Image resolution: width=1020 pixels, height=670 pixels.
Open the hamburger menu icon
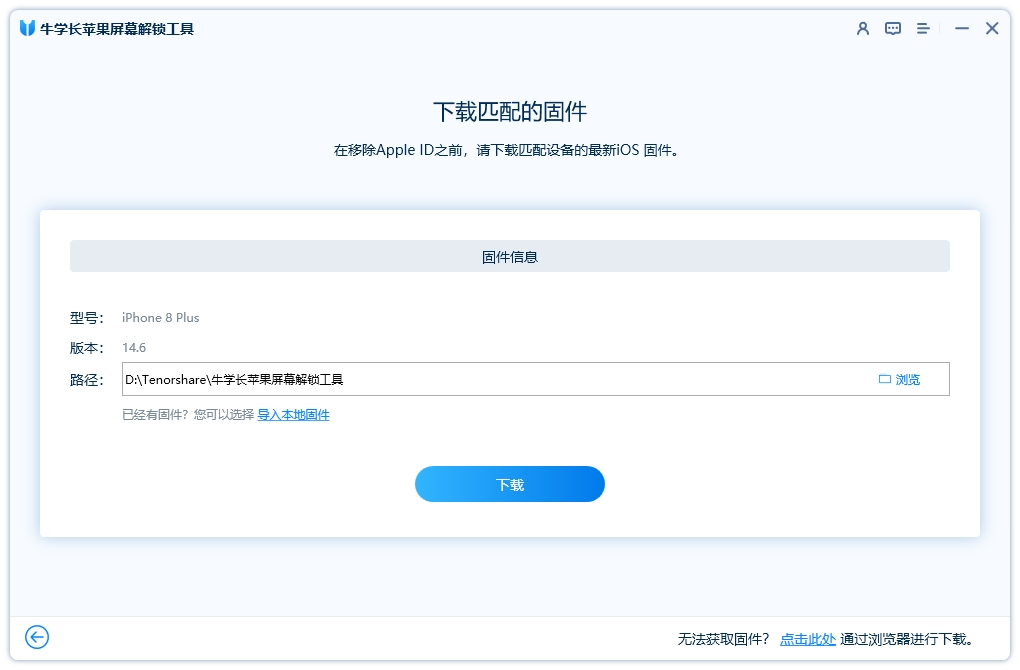pos(922,29)
